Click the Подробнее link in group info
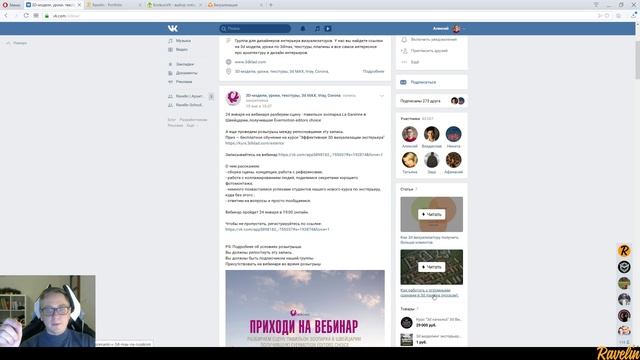 point(373,71)
